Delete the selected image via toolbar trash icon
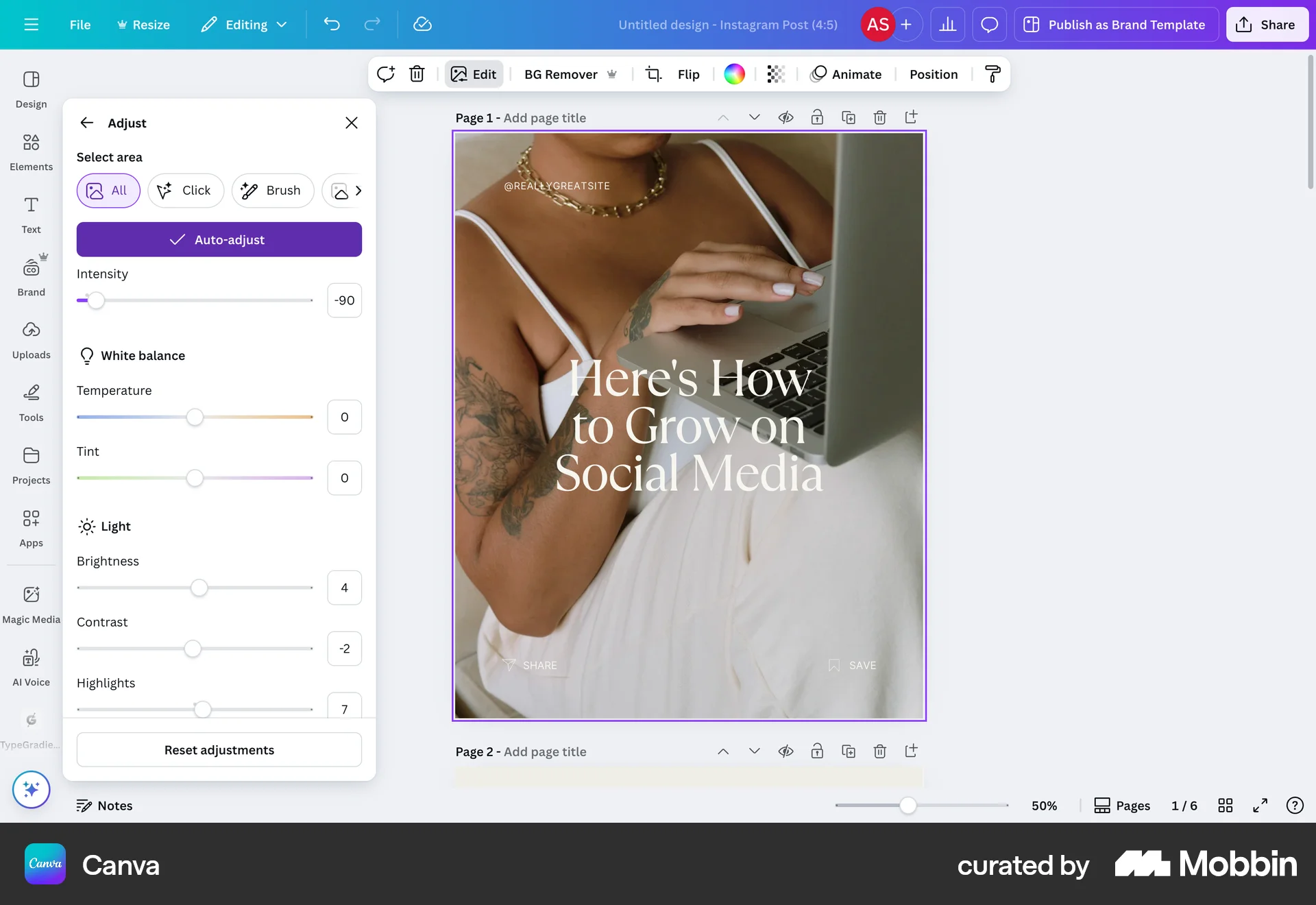The height and width of the screenshot is (905, 1316). [417, 74]
